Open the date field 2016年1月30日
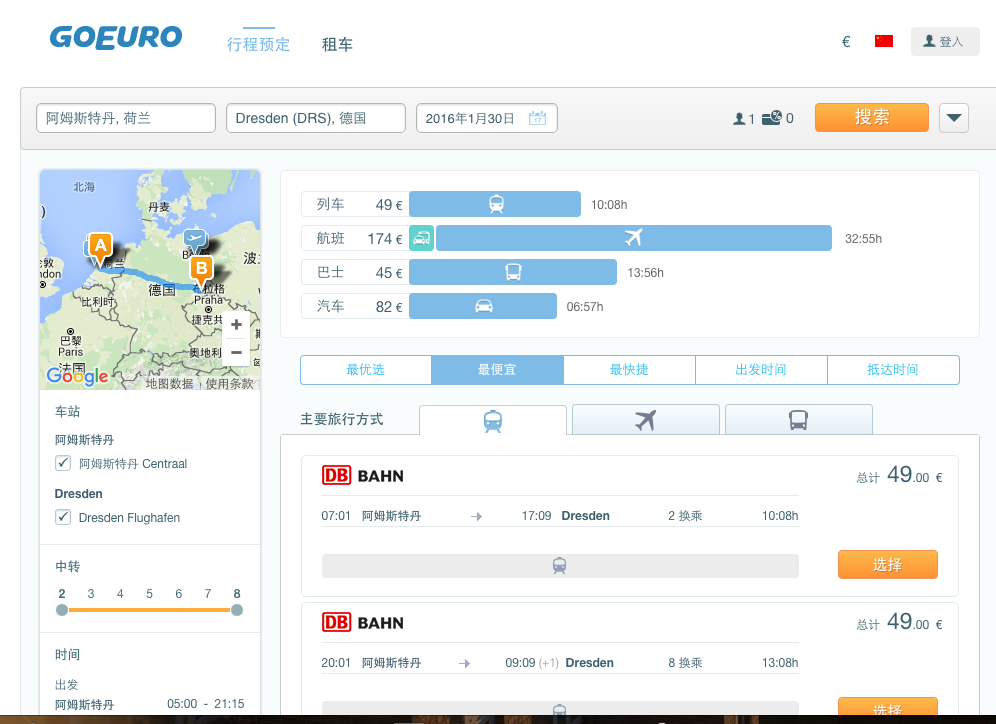Viewport: 996px width, 724px height. click(487, 118)
